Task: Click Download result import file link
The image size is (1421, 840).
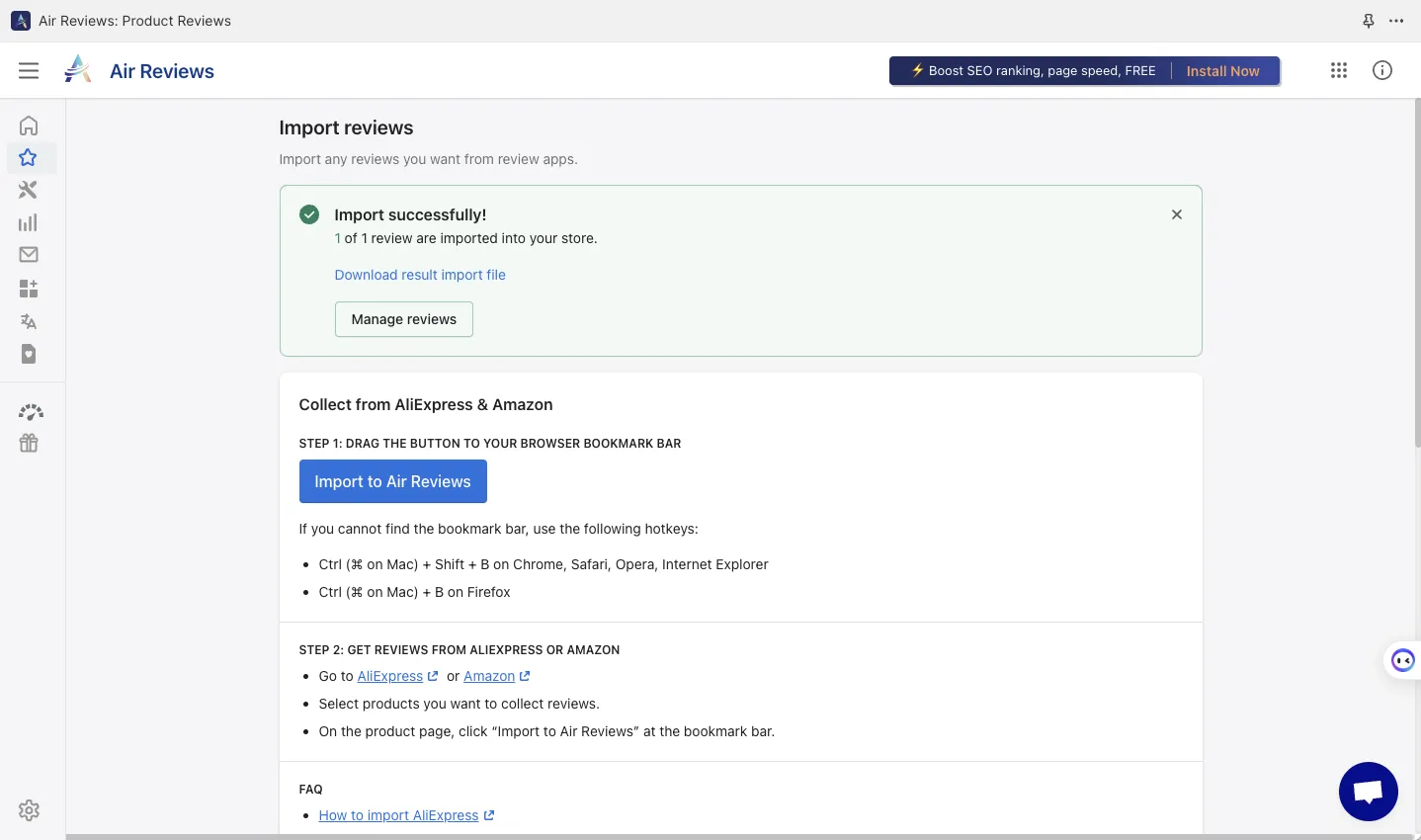Action: point(420,275)
